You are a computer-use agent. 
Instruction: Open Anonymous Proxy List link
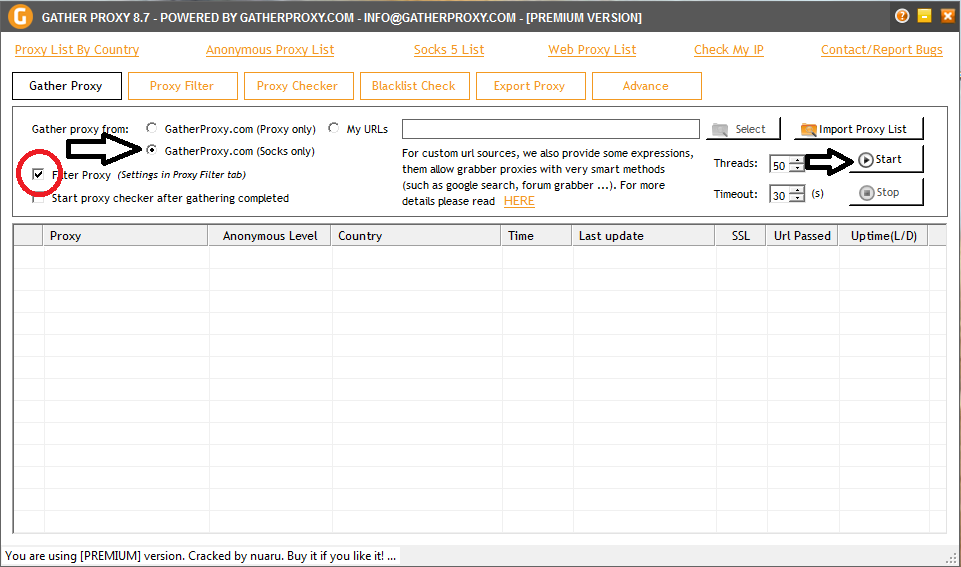[x=270, y=50]
